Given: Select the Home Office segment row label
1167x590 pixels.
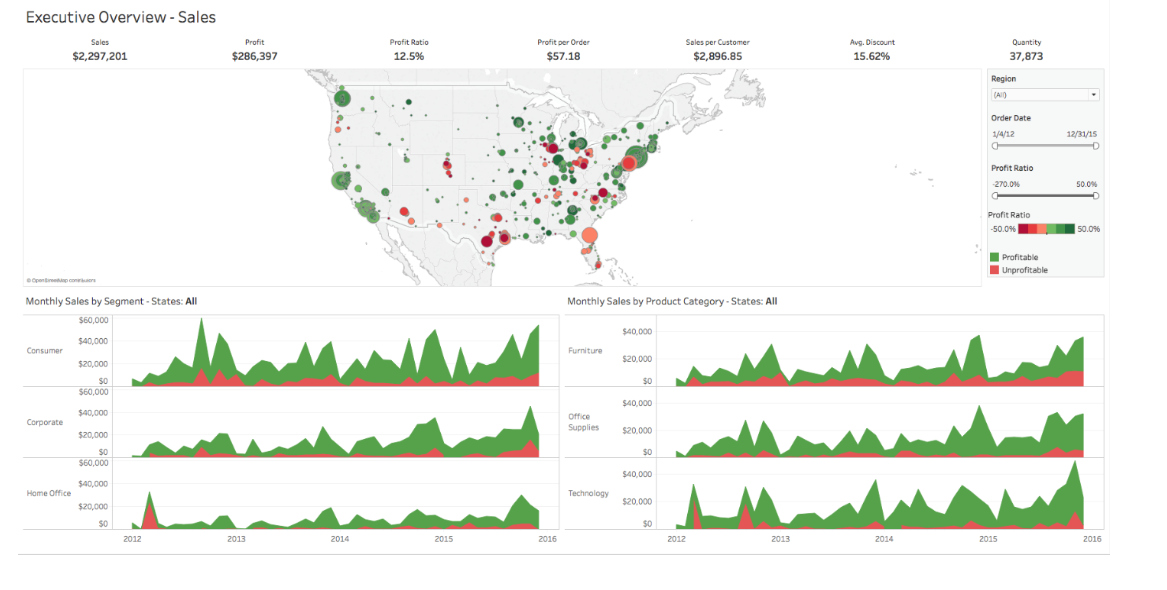Looking at the screenshot, I should 48,494.
